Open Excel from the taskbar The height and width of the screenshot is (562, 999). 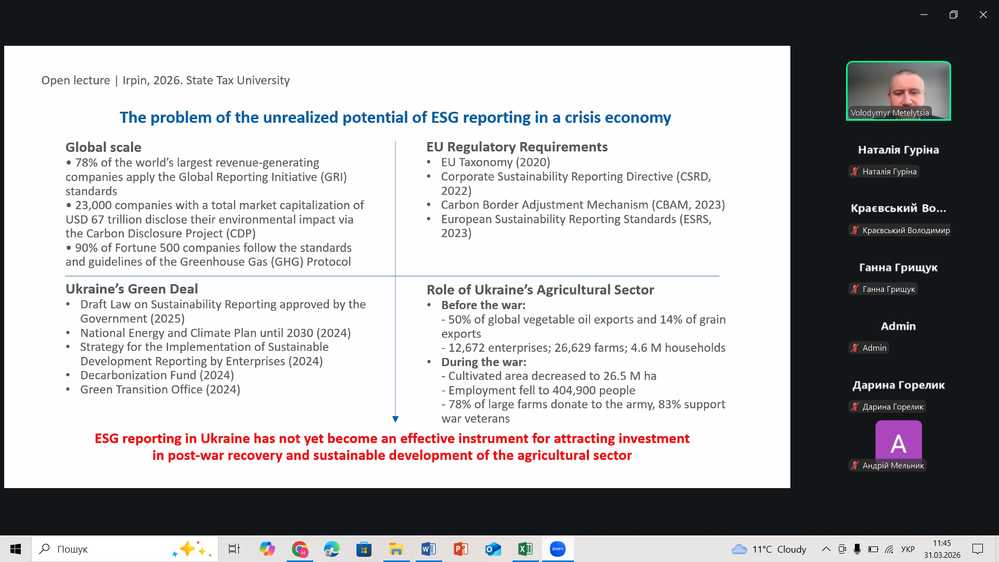(525, 549)
